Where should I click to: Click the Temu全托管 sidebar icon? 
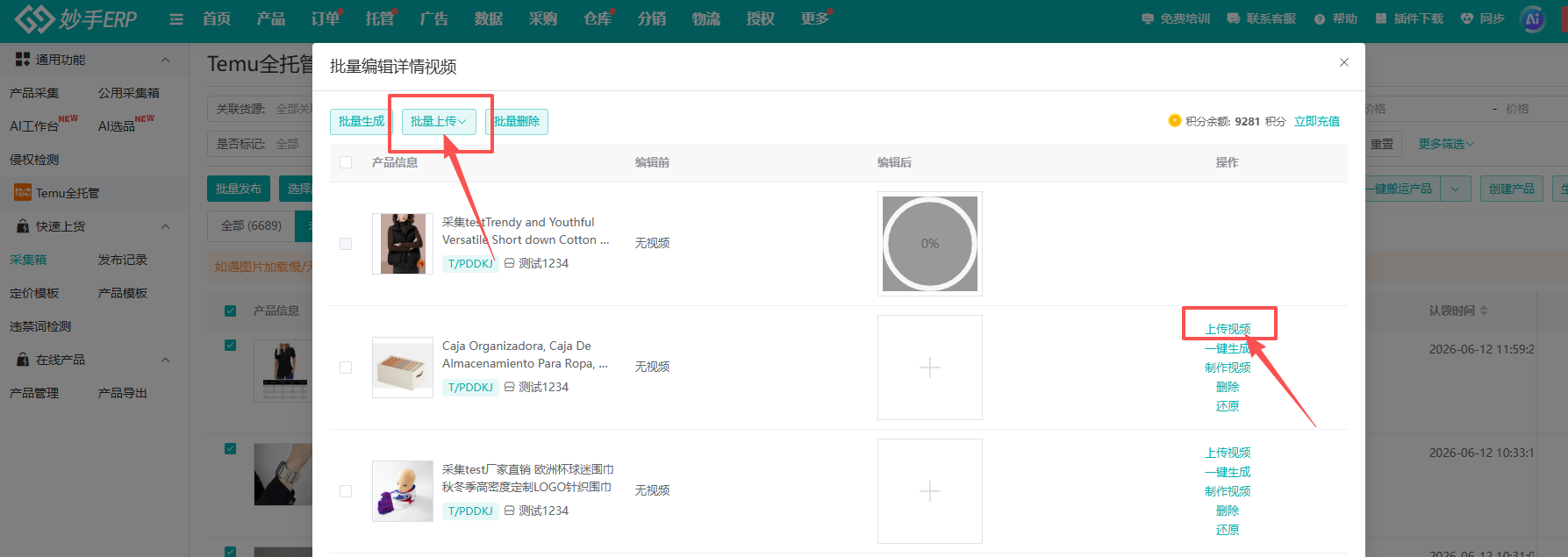(23, 193)
